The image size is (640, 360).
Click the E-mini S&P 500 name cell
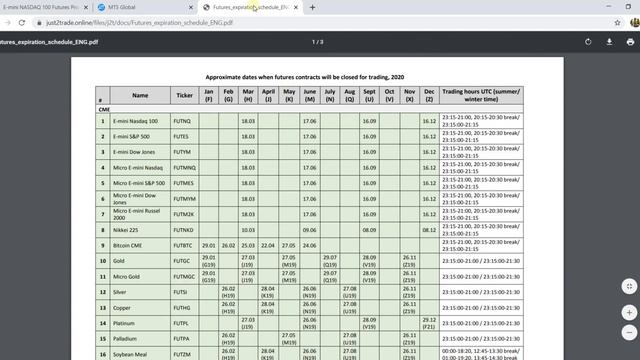[x=140, y=137]
